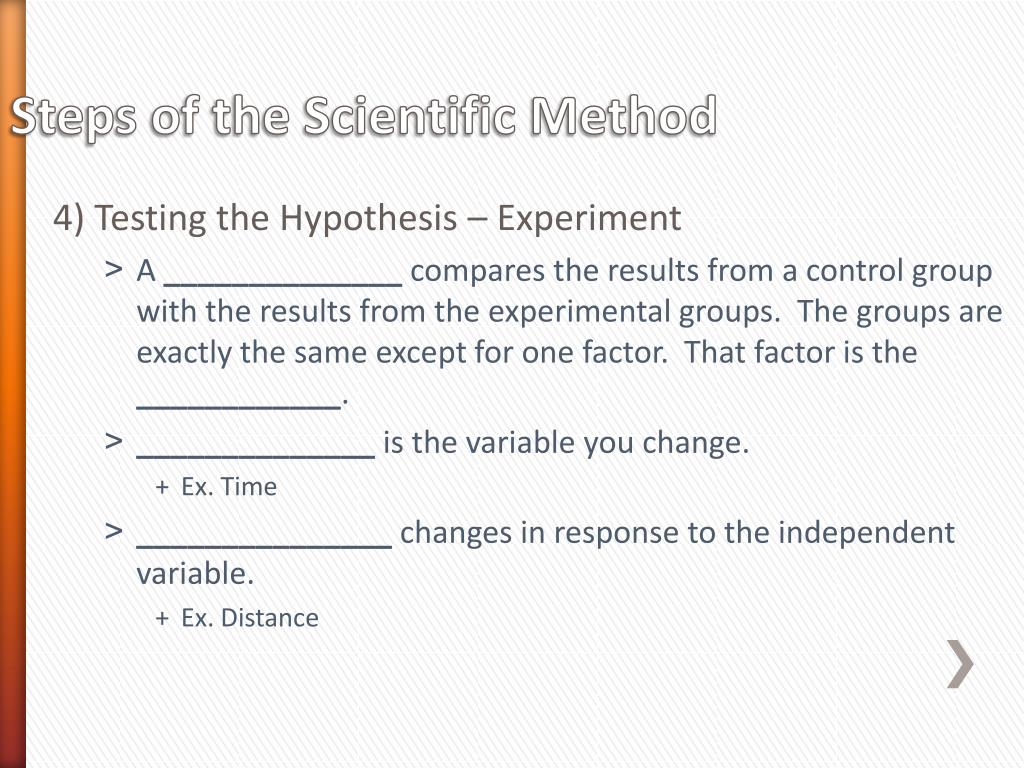Click the 'Ex. Time' sub-bullet
Viewport: 1024px width, 768px height.
coord(229,487)
